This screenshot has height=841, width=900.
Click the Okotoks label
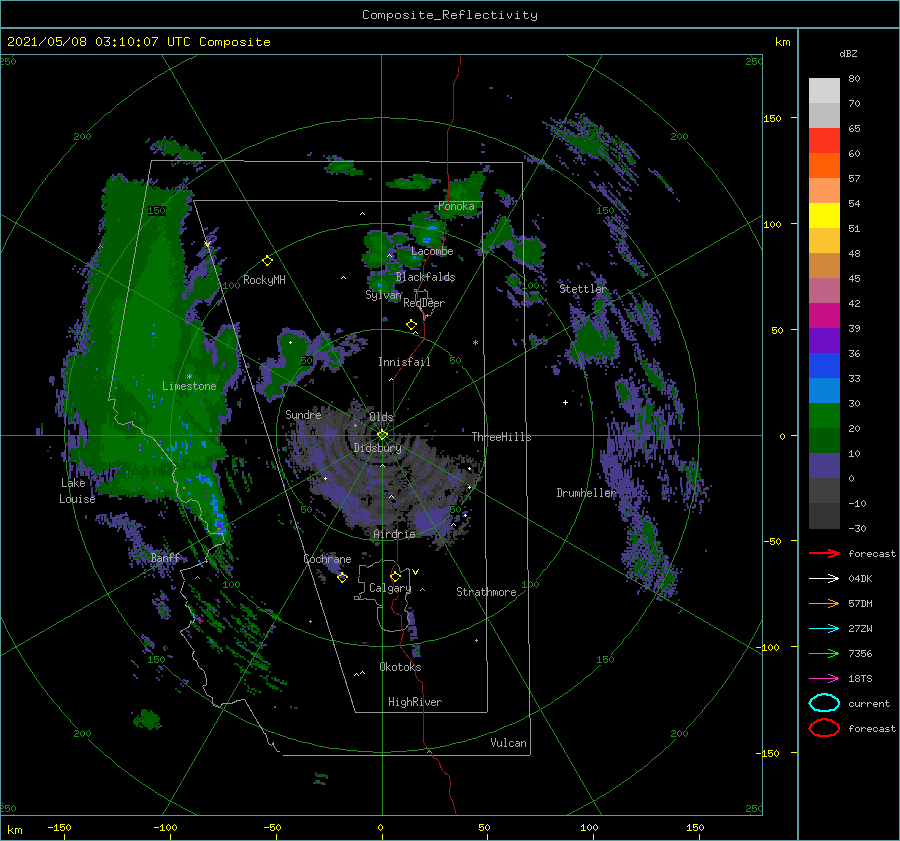pos(400,667)
